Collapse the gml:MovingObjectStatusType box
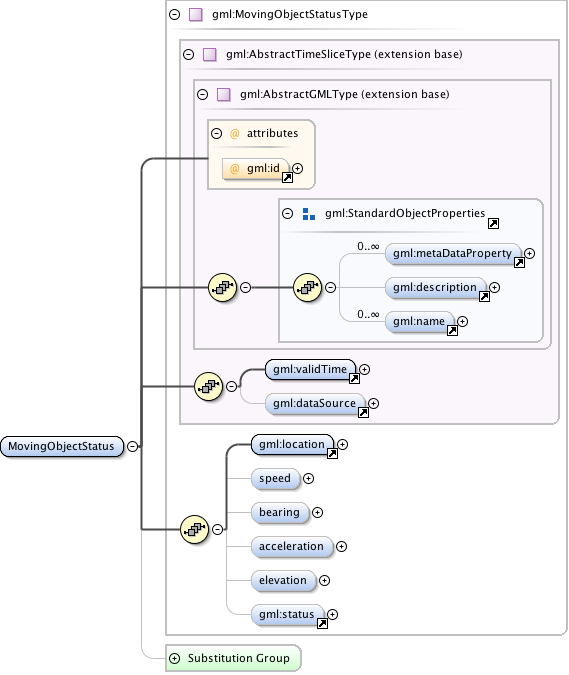This screenshot has width=569, height=675. tap(174, 15)
